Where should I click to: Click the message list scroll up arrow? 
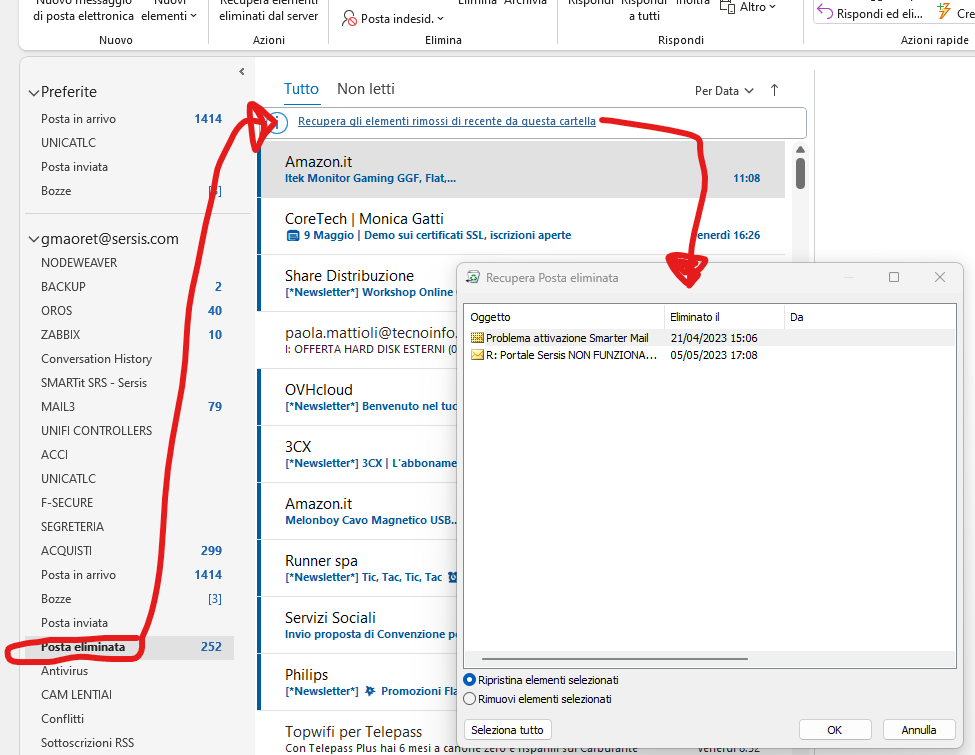click(800, 149)
